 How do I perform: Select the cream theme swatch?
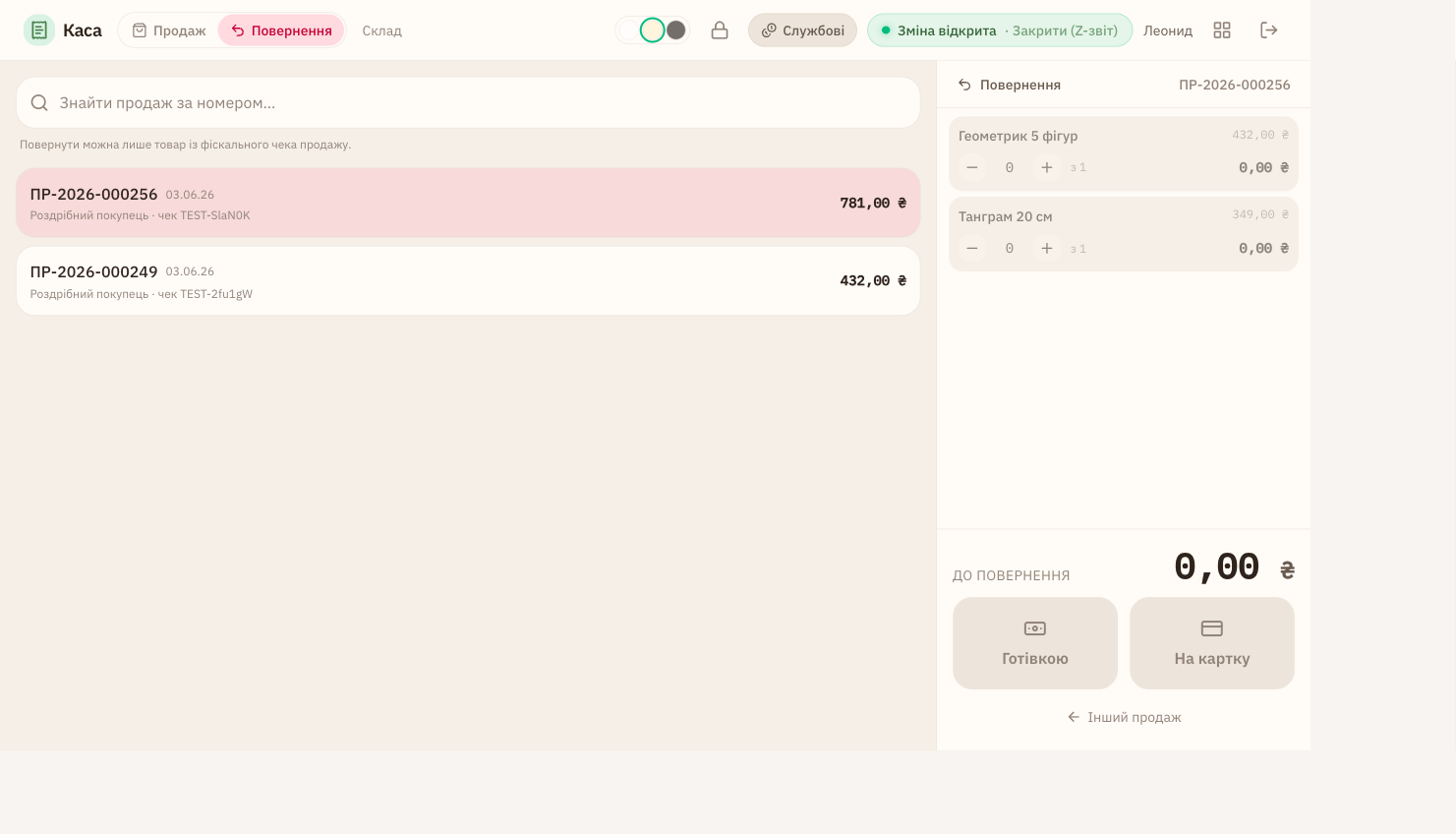coord(653,30)
